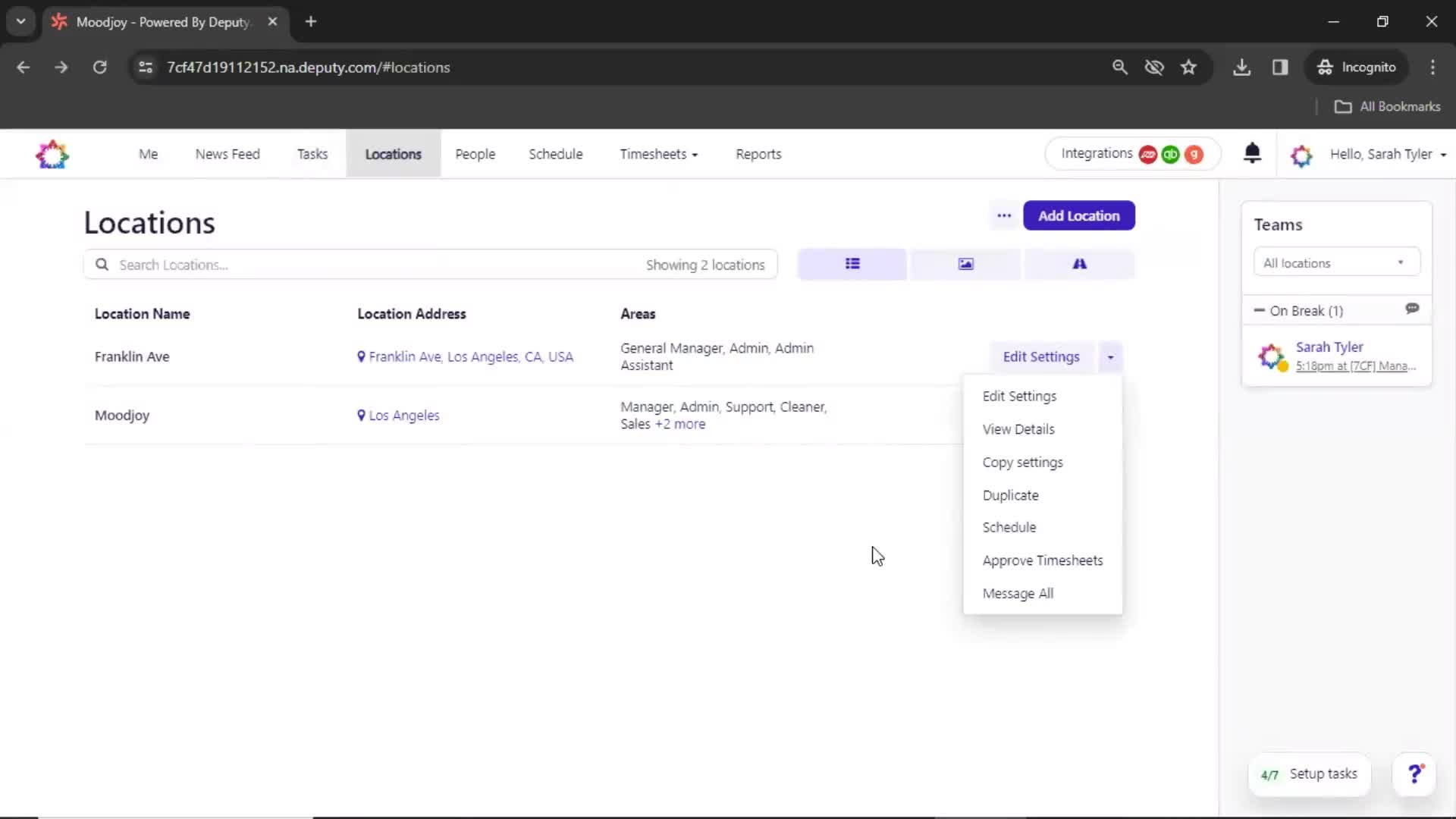
Task: Click the Duplicate option in context menu
Action: click(1010, 494)
